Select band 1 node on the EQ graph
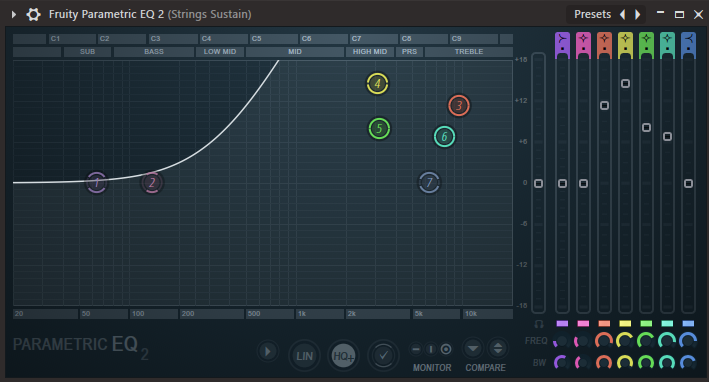The image size is (709, 382). [x=96, y=183]
